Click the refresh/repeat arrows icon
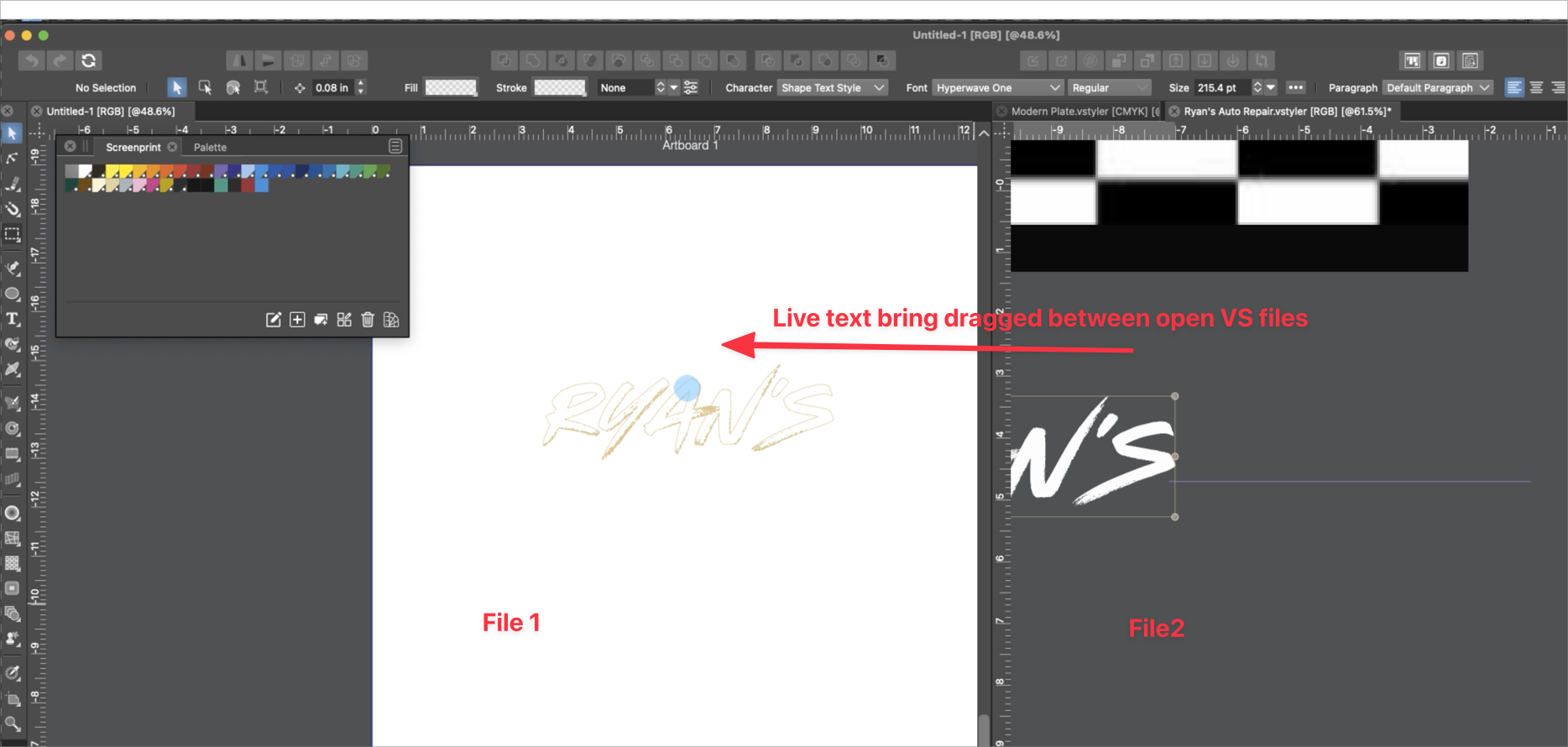1568x747 pixels. coord(88,60)
